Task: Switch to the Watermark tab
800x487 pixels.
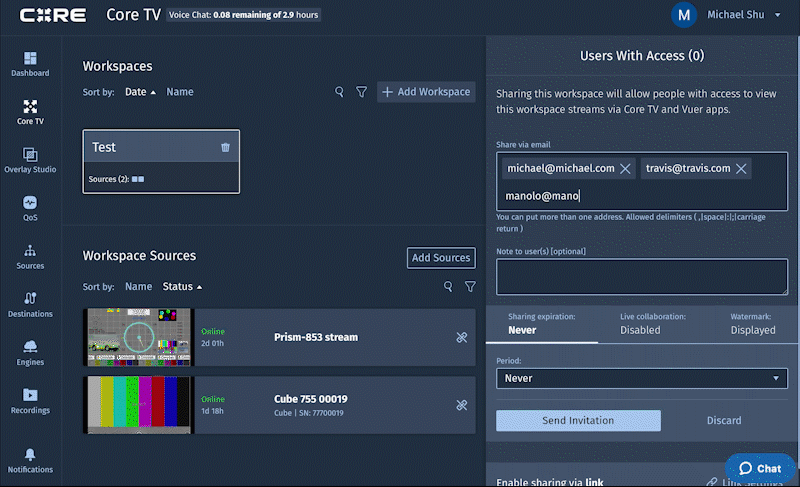Action: 752,324
